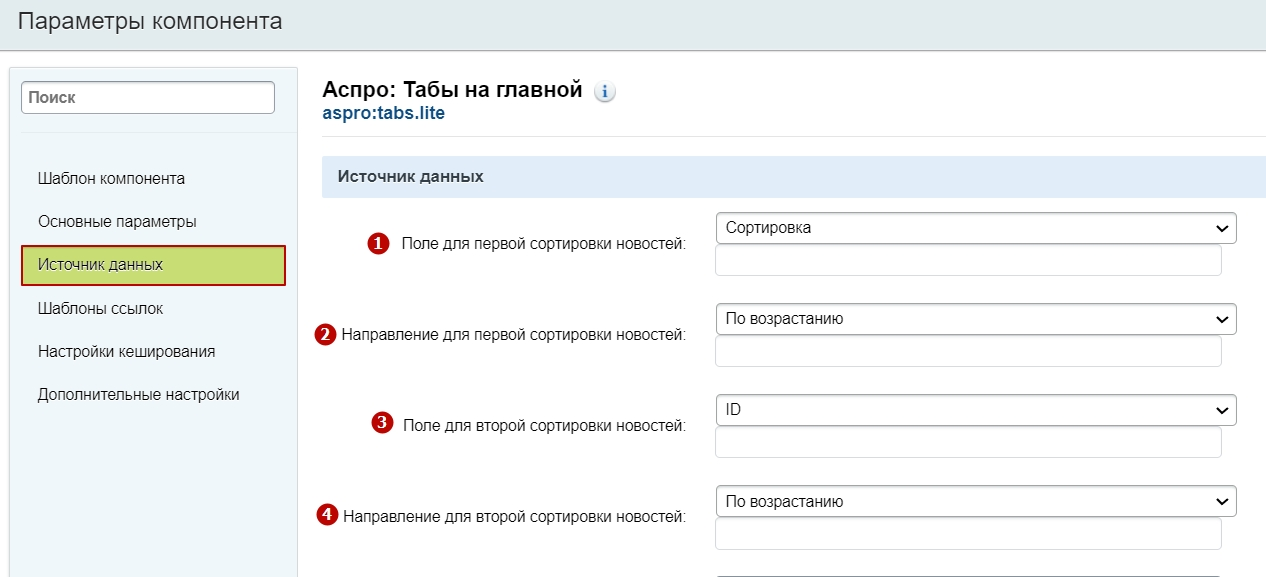This screenshot has width=1266, height=577.
Task: Click the text box under the ID dropdown
Action: pyautogui.click(x=968, y=442)
